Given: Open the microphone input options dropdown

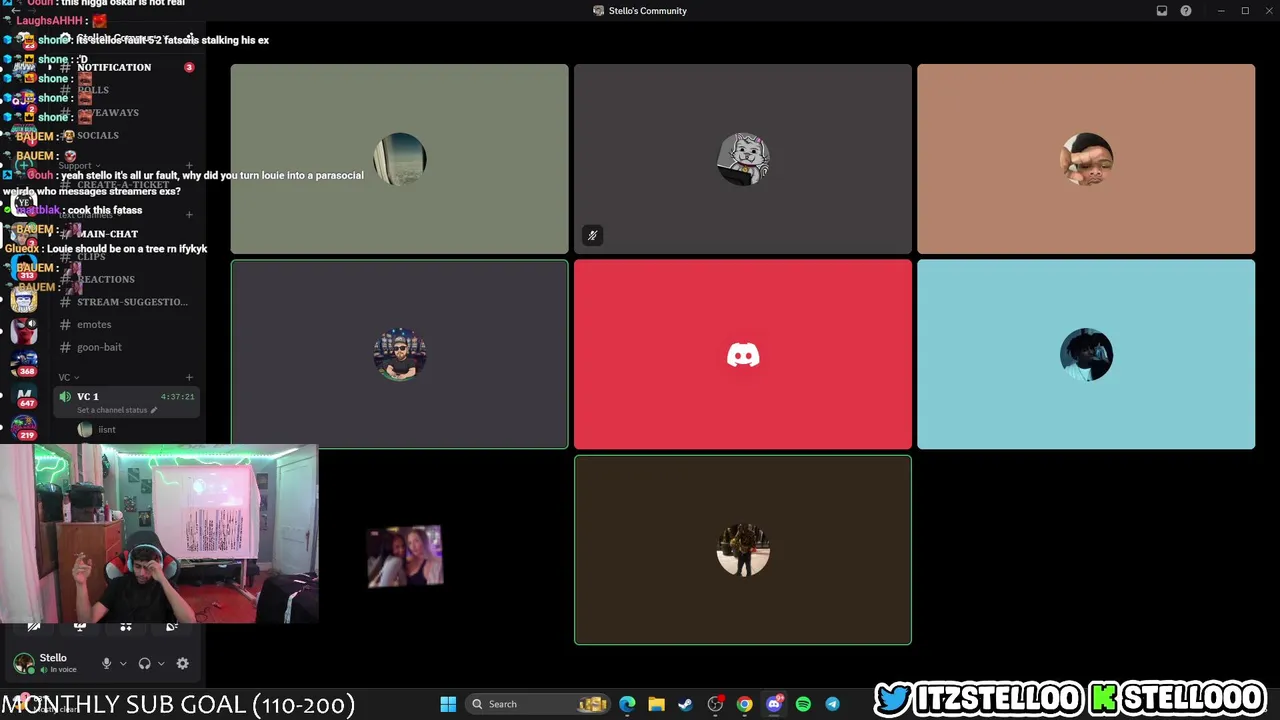Looking at the screenshot, I should coord(123,663).
